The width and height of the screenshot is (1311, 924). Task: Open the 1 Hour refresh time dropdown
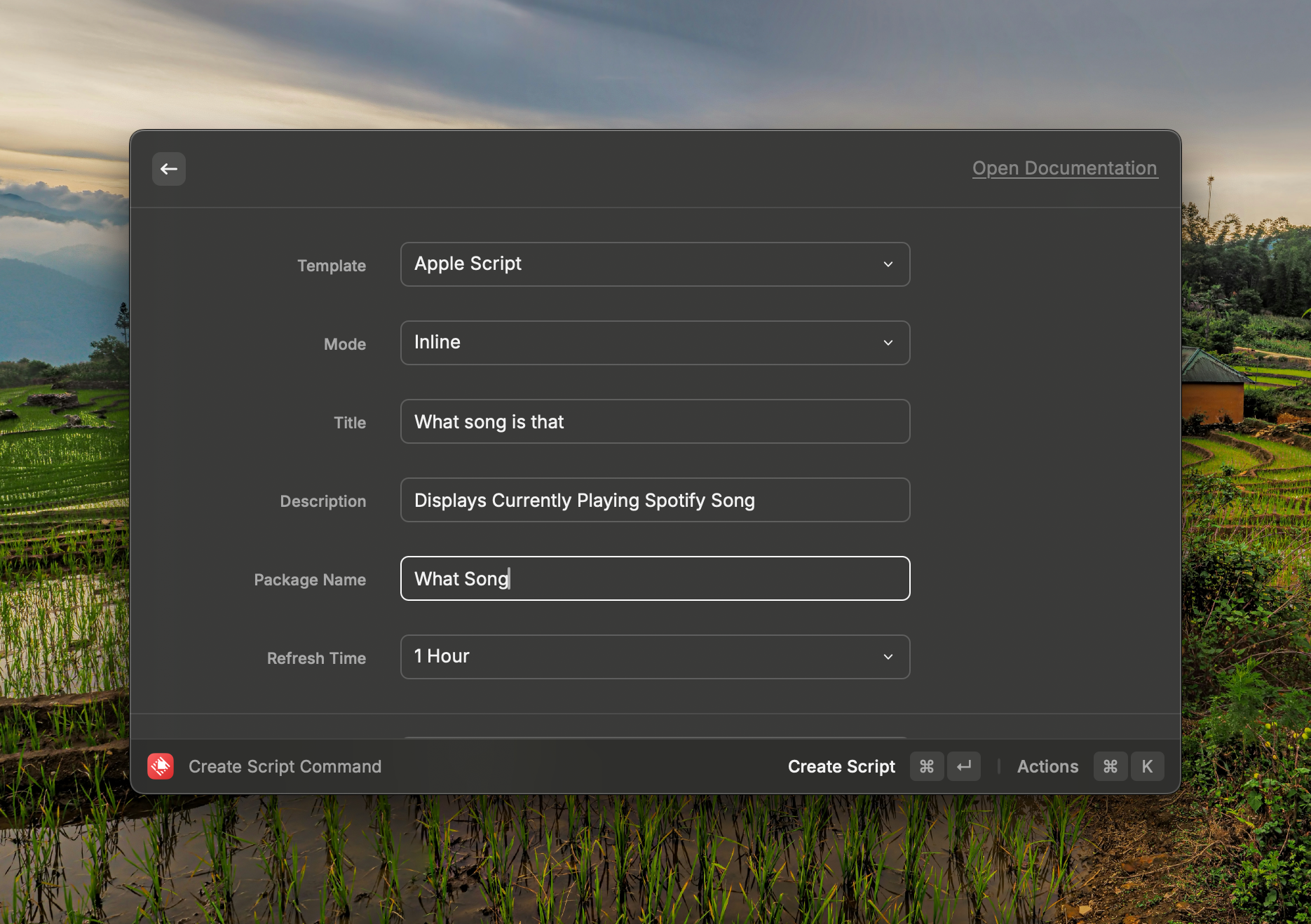(654, 657)
